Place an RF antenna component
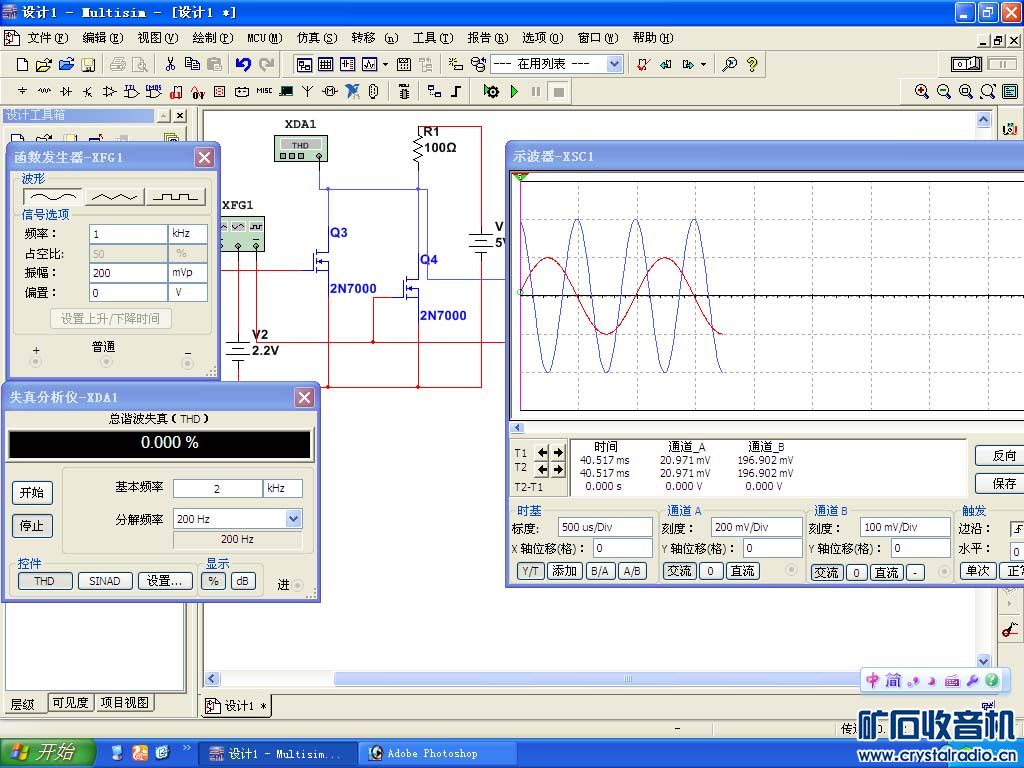The width and height of the screenshot is (1024, 768). (x=308, y=91)
